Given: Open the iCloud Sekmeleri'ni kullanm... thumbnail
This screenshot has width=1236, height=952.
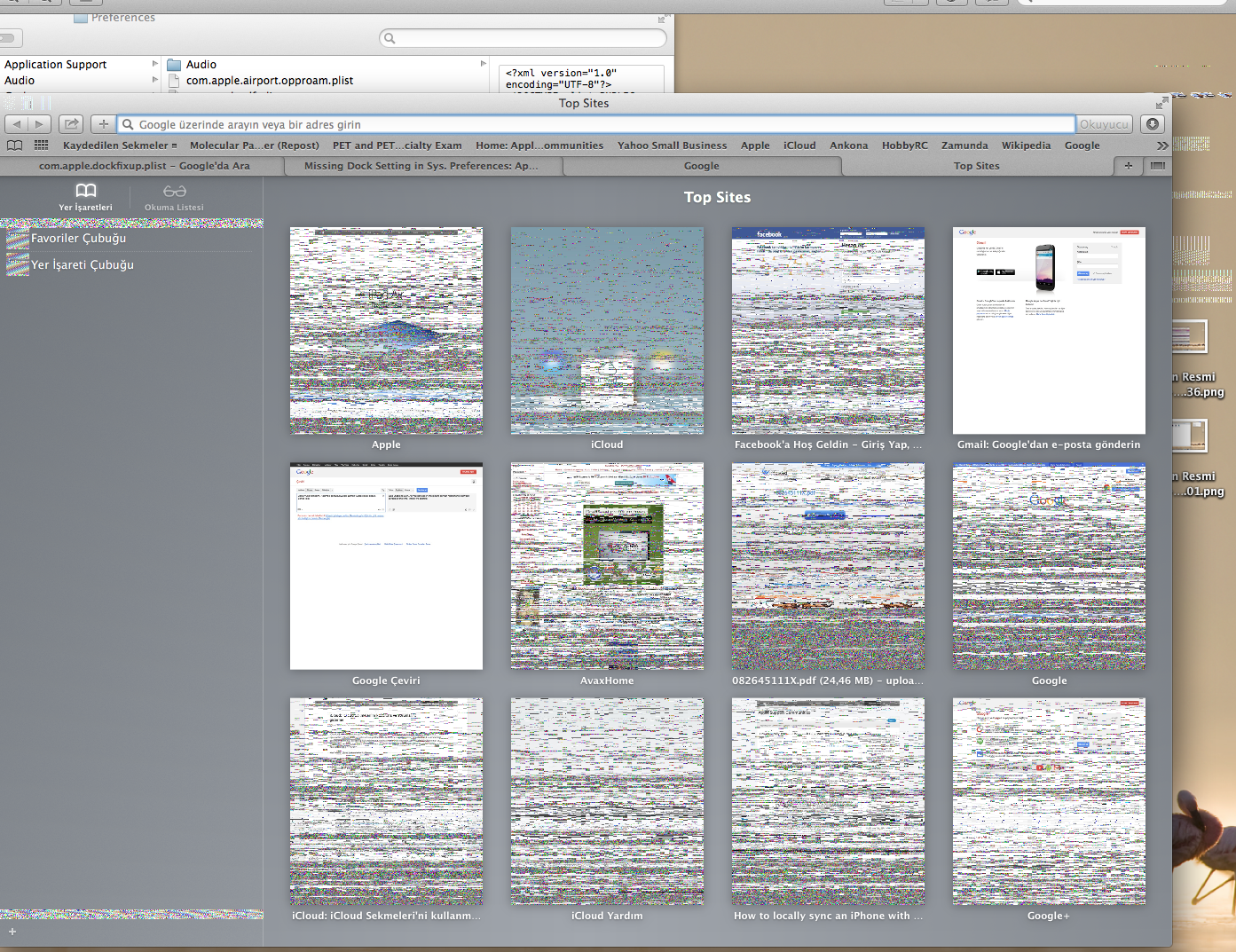Looking at the screenshot, I should point(386,801).
